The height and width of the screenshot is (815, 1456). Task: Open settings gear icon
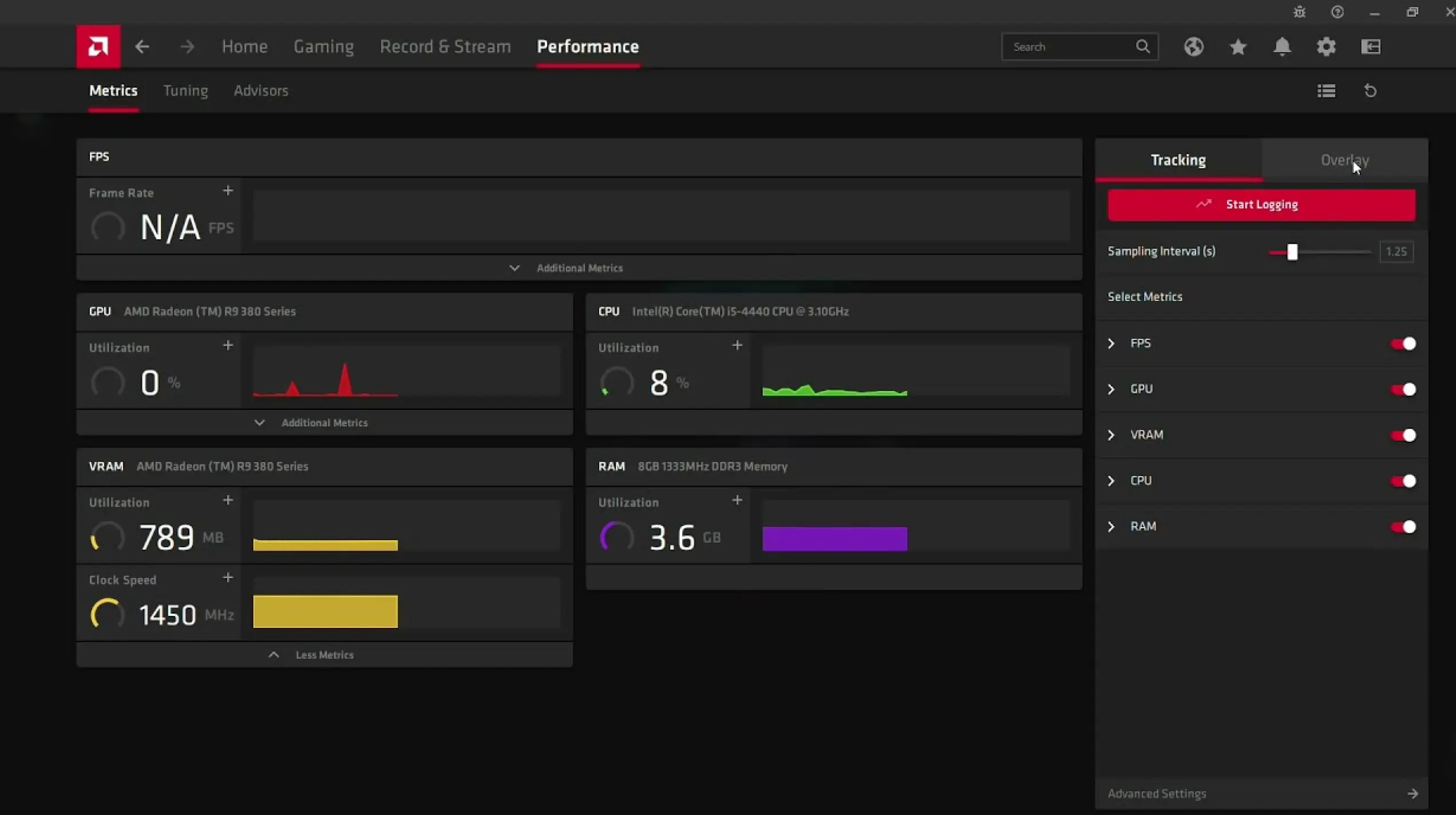[x=1326, y=46]
